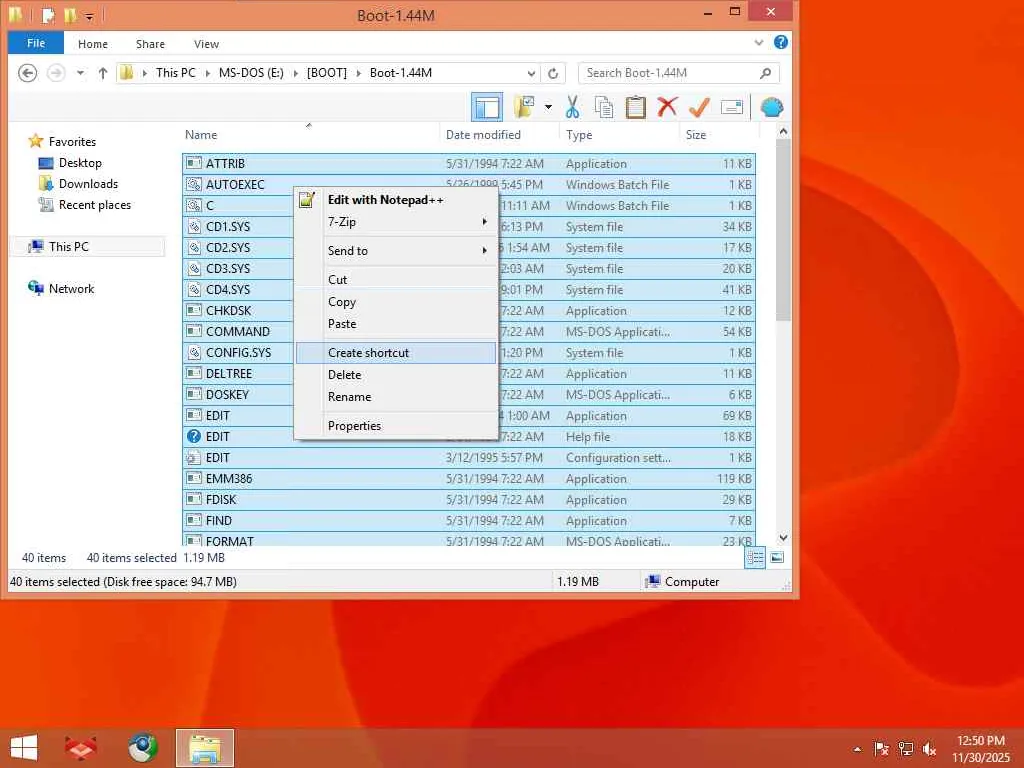Open the File ribbon tab
Image resolution: width=1024 pixels, height=768 pixels.
pyautogui.click(x=36, y=43)
